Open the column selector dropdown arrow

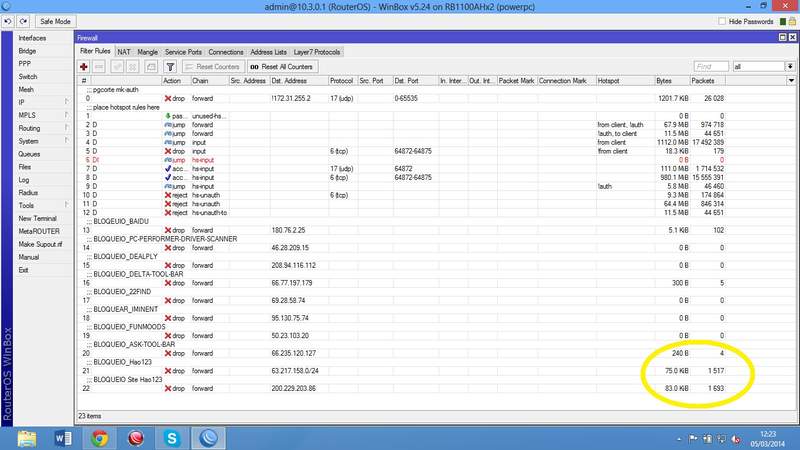coord(791,81)
